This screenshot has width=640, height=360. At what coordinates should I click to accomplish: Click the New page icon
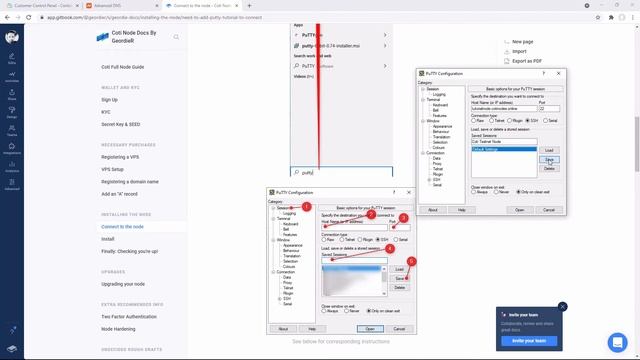coord(507,42)
